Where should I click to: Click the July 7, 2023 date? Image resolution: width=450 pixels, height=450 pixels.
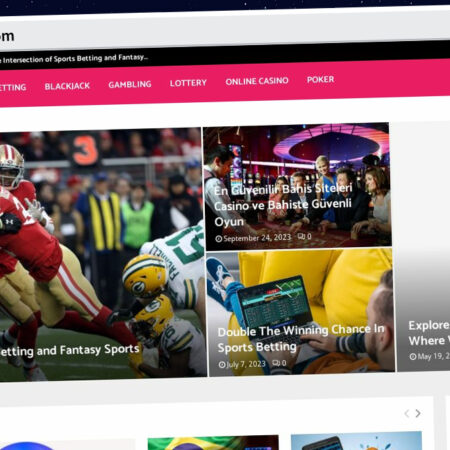pyautogui.click(x=246, y=364)
